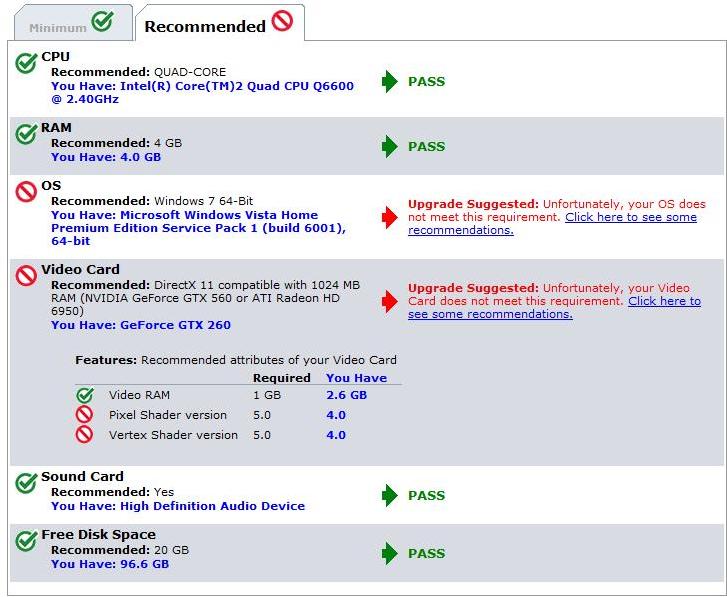Click the green check icon beside RAM

[x=26, y=134]
